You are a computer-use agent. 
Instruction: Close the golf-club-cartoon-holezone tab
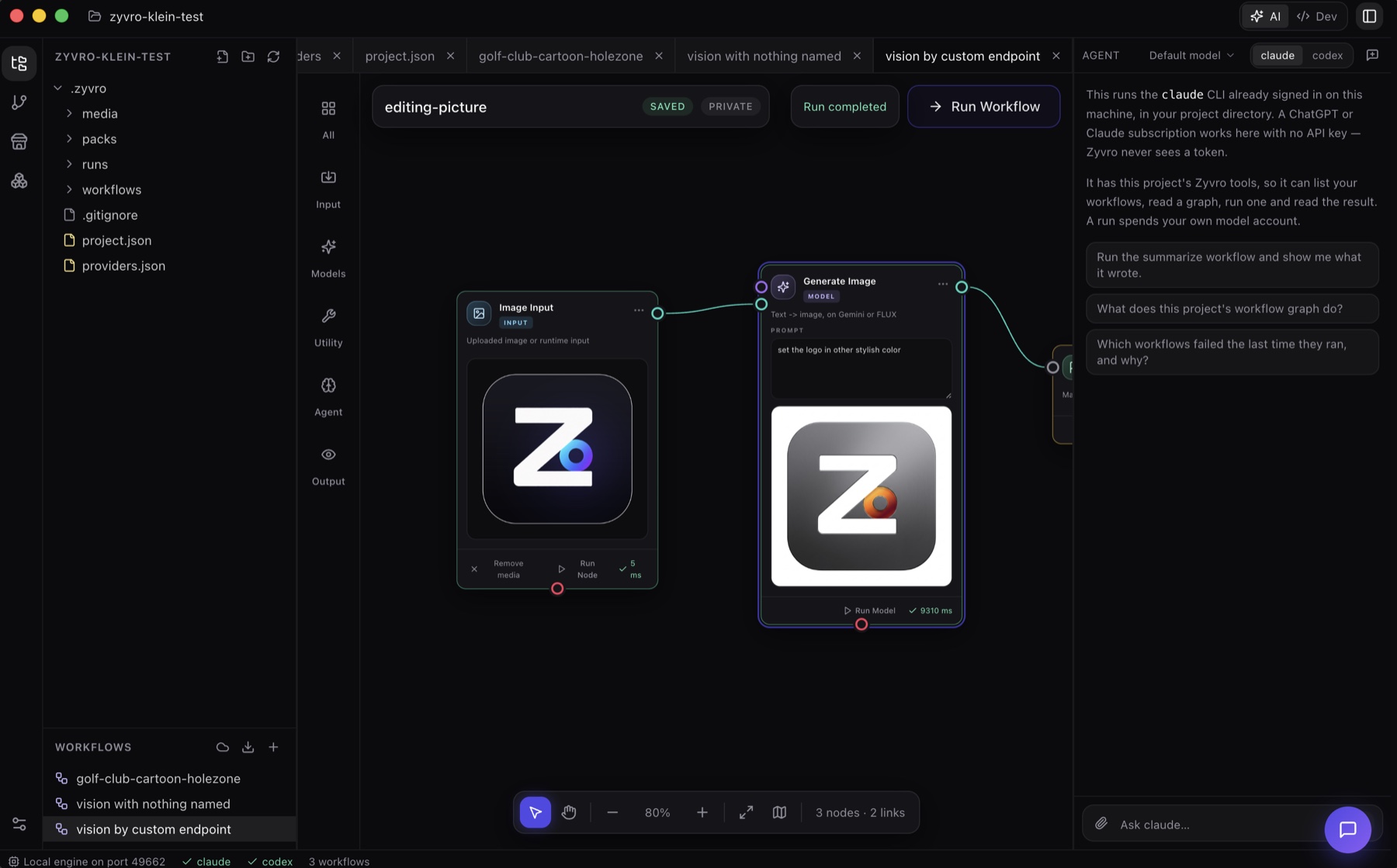pyautogui.click(x=659, y=56)
